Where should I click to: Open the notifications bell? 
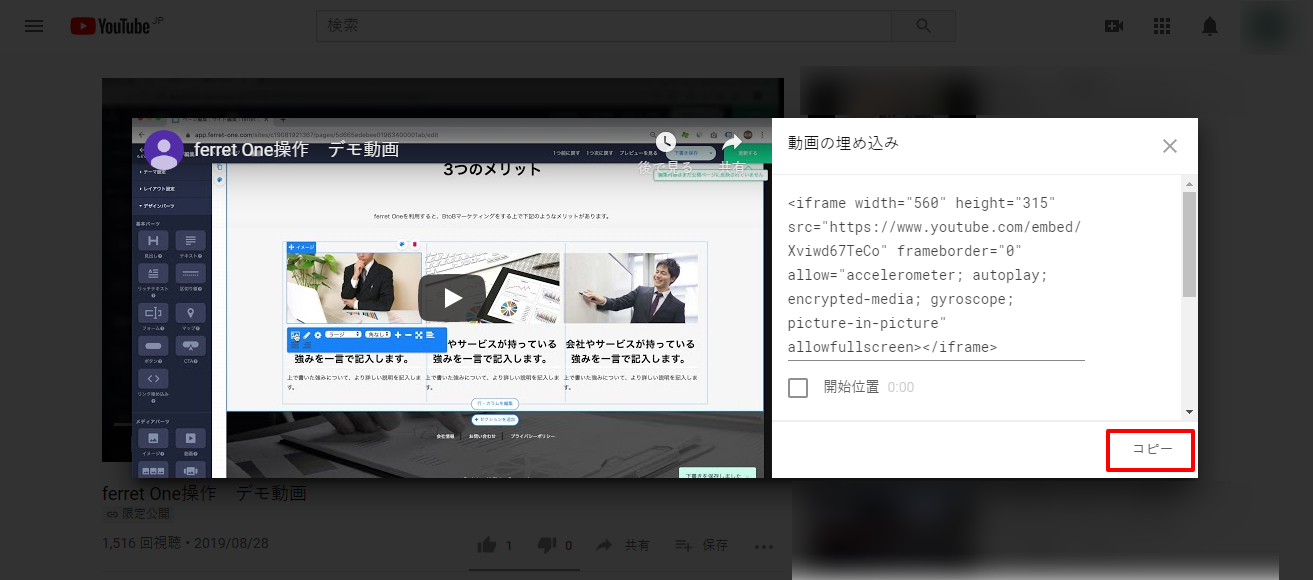(x=1210, y=26)
